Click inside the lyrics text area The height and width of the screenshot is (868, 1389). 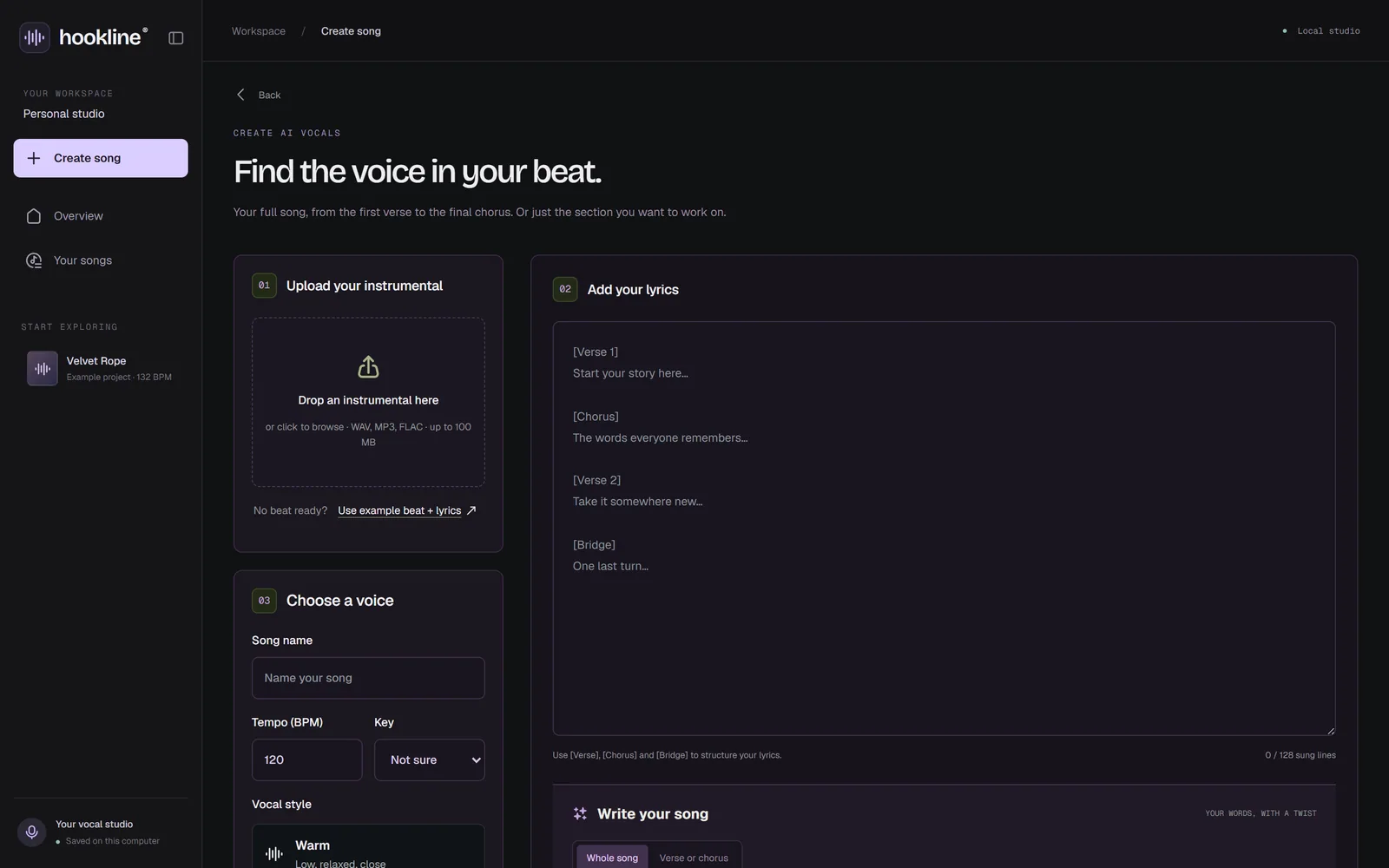(945, 529)
